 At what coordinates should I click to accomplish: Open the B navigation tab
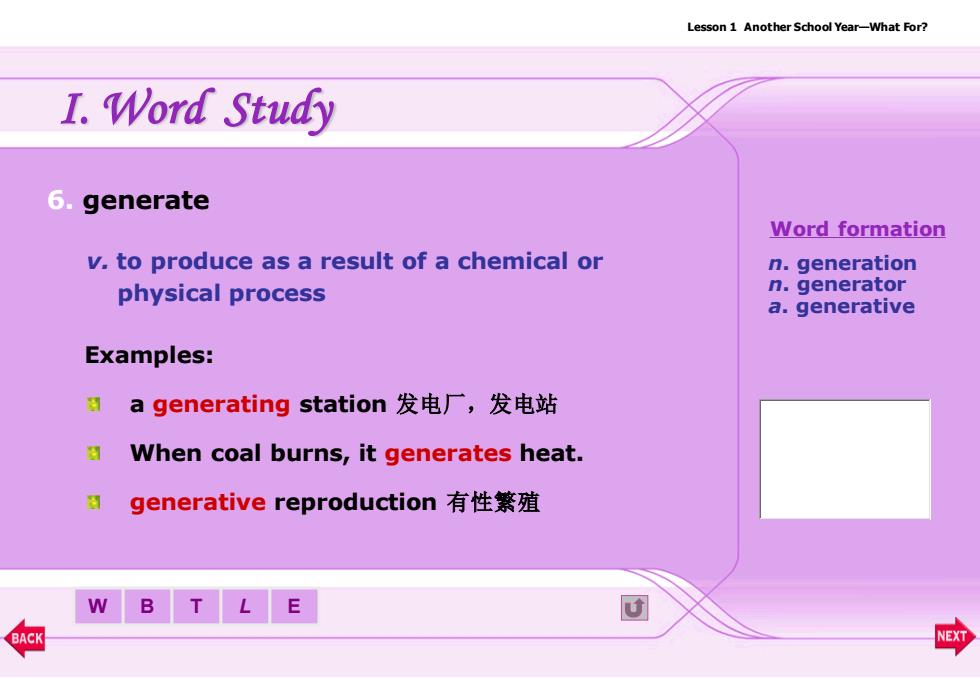(148, 606)
